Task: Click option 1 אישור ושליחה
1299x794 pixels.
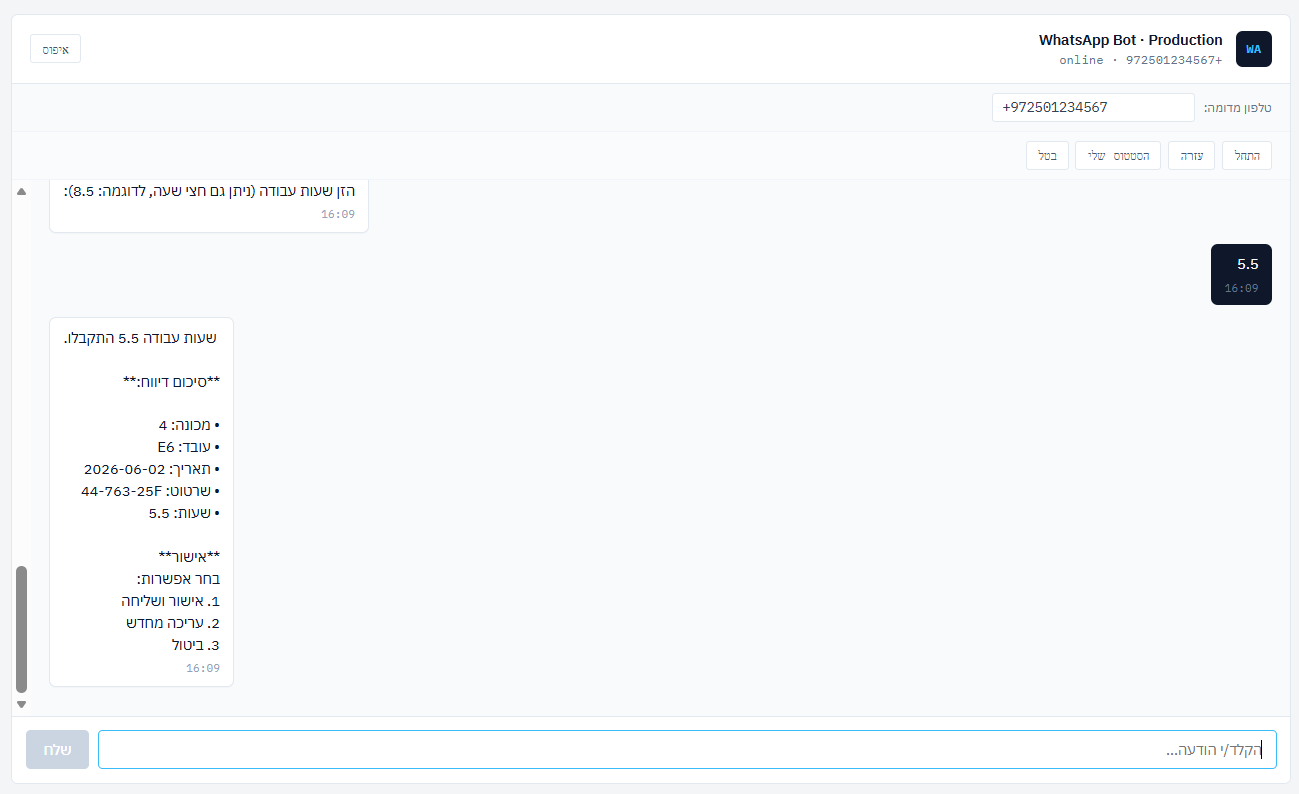Action: pyautogui.click(x=170, y=601)
